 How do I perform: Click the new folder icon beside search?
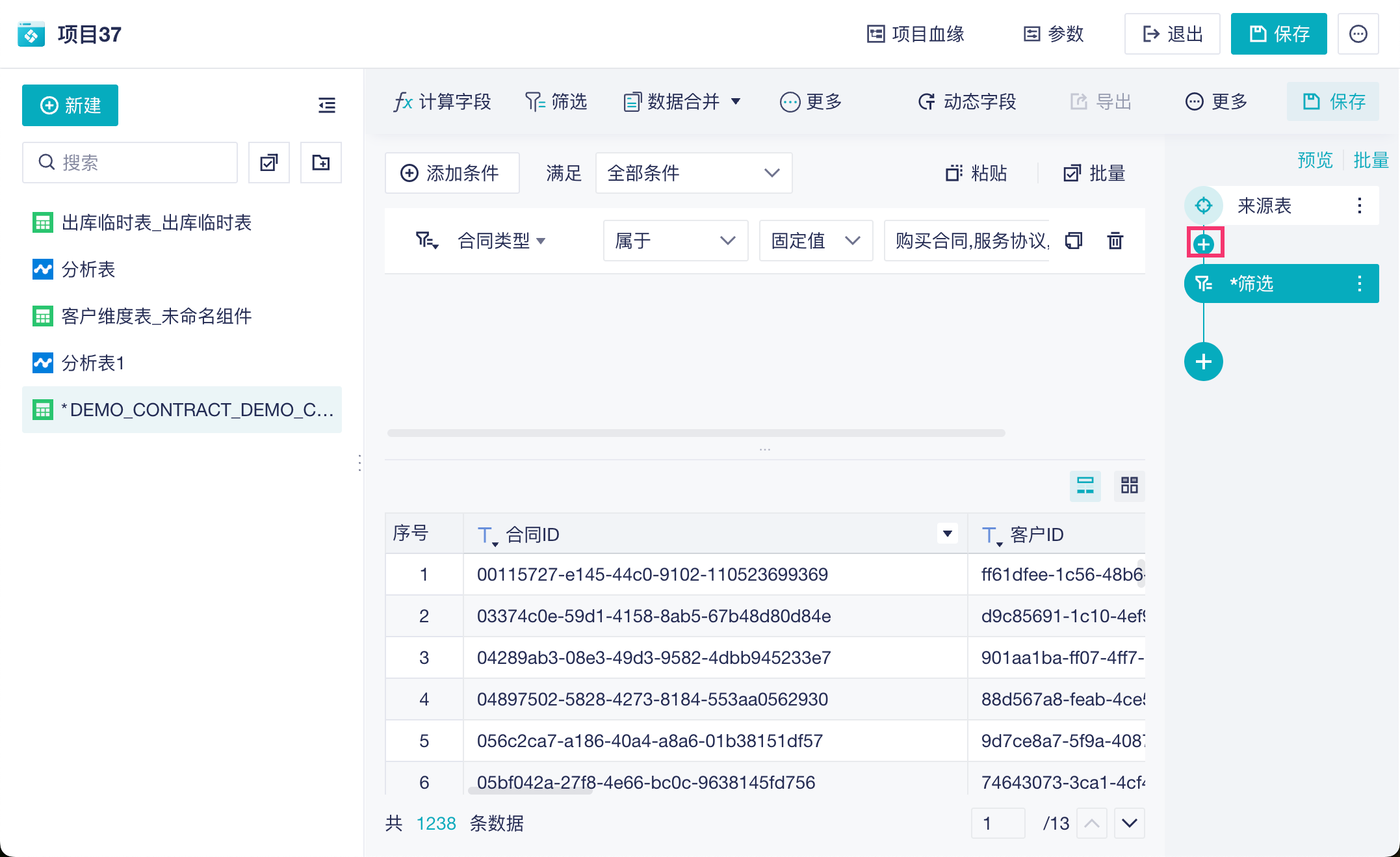[x=320, y=163]
